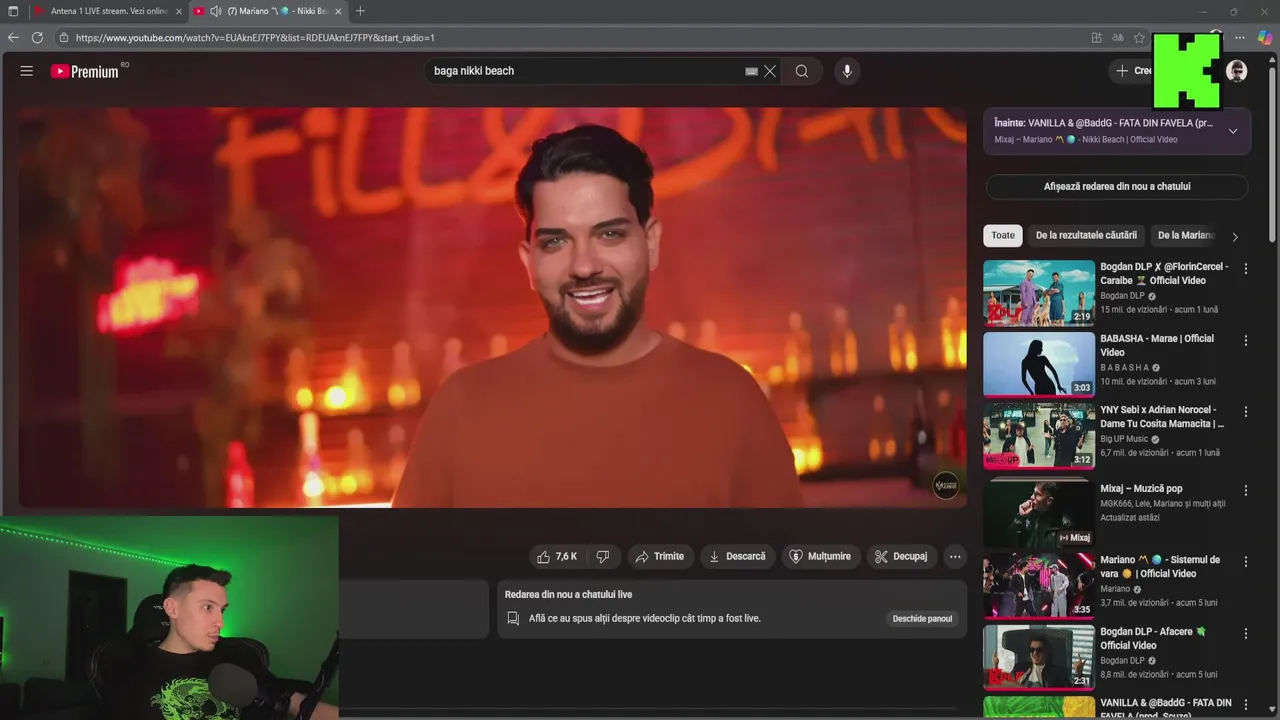Click title 'BABASHA - Marae | Official Video'

(x=1157, y=346)
